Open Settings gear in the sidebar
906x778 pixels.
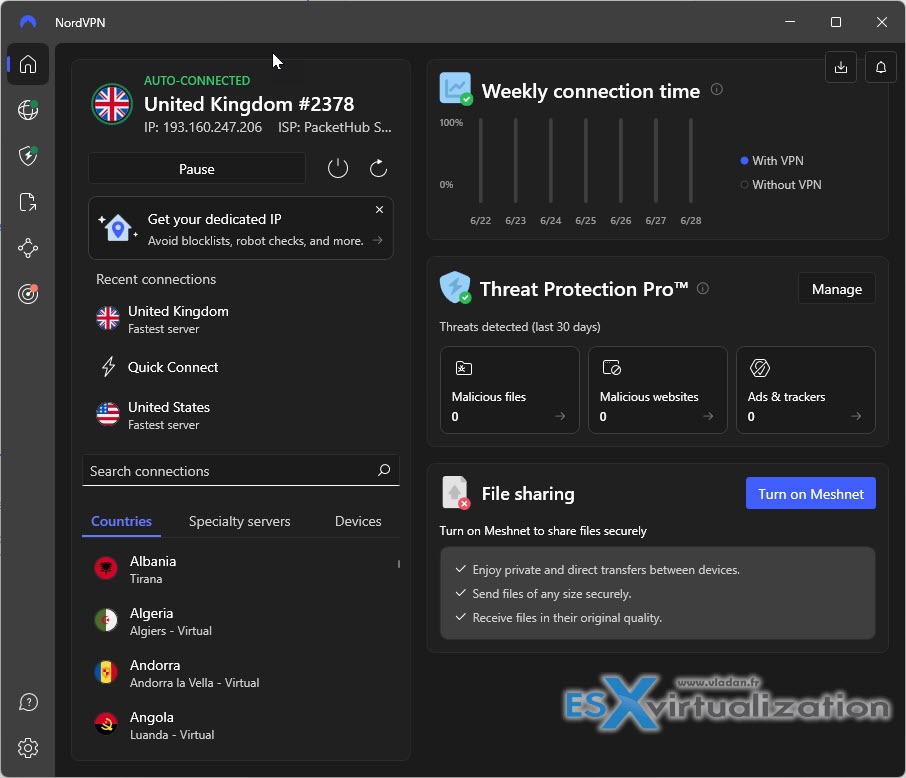tap(28, 748)
